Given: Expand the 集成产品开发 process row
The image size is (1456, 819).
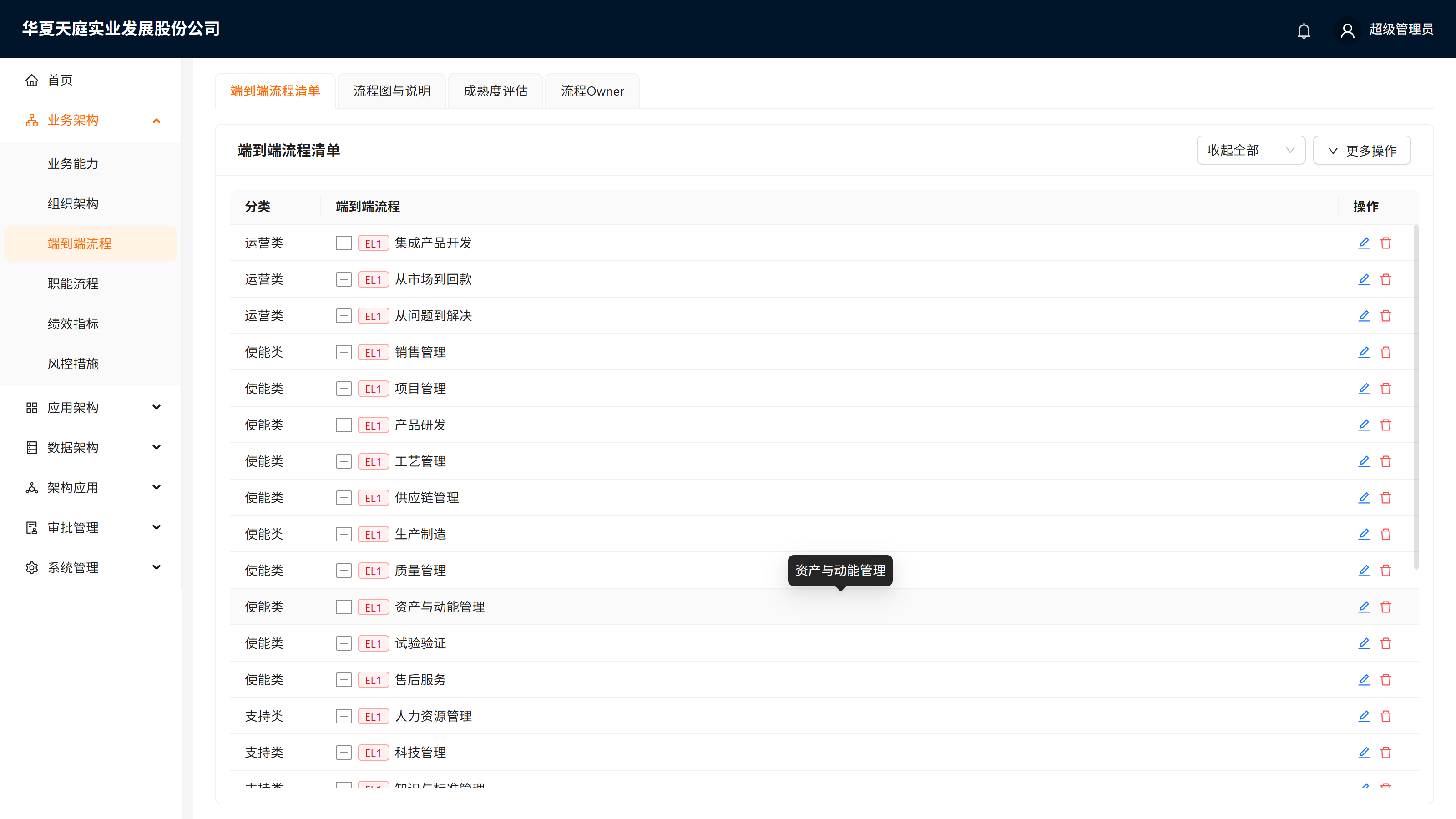Looking at the screenshot, I should [x=344, y=243].
